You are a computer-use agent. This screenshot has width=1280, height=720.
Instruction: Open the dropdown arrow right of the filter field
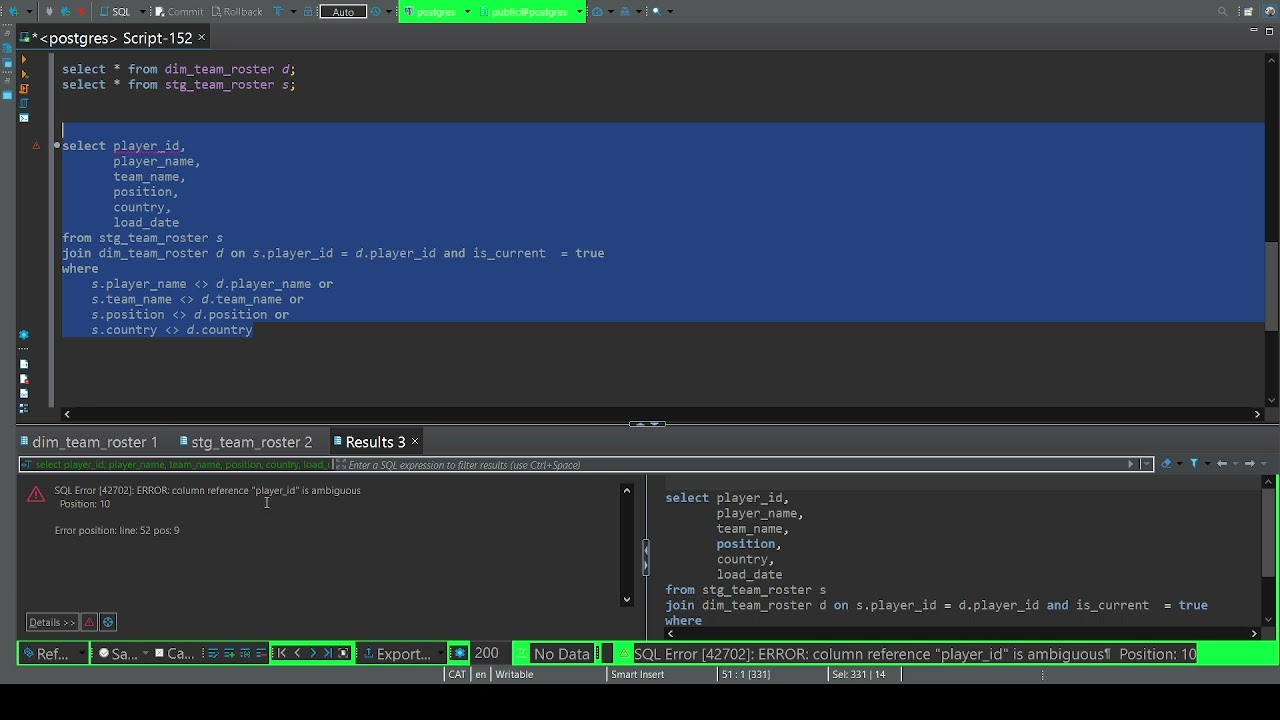pos(1146,464)
